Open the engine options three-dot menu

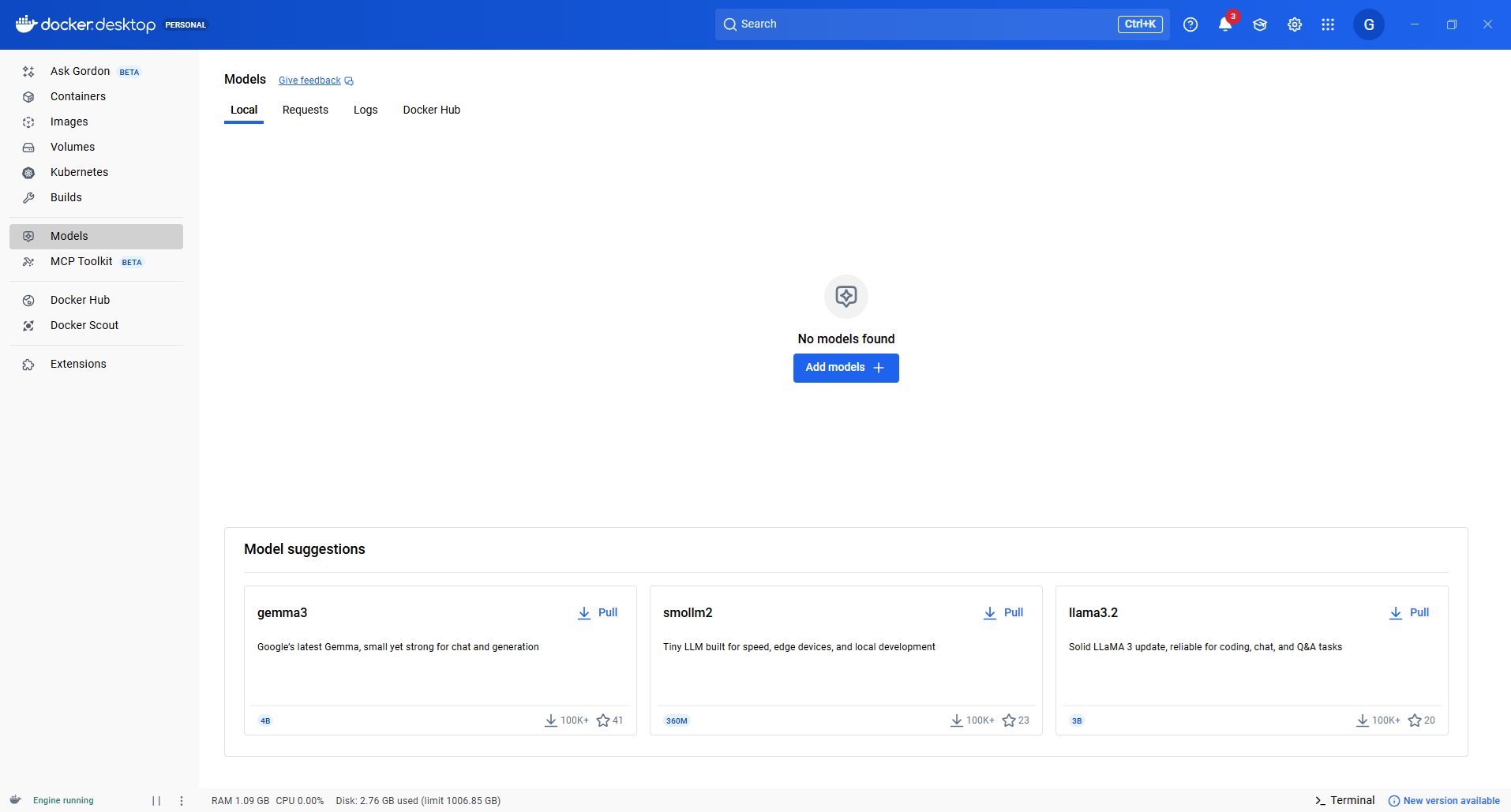click(x=182, y=801)
